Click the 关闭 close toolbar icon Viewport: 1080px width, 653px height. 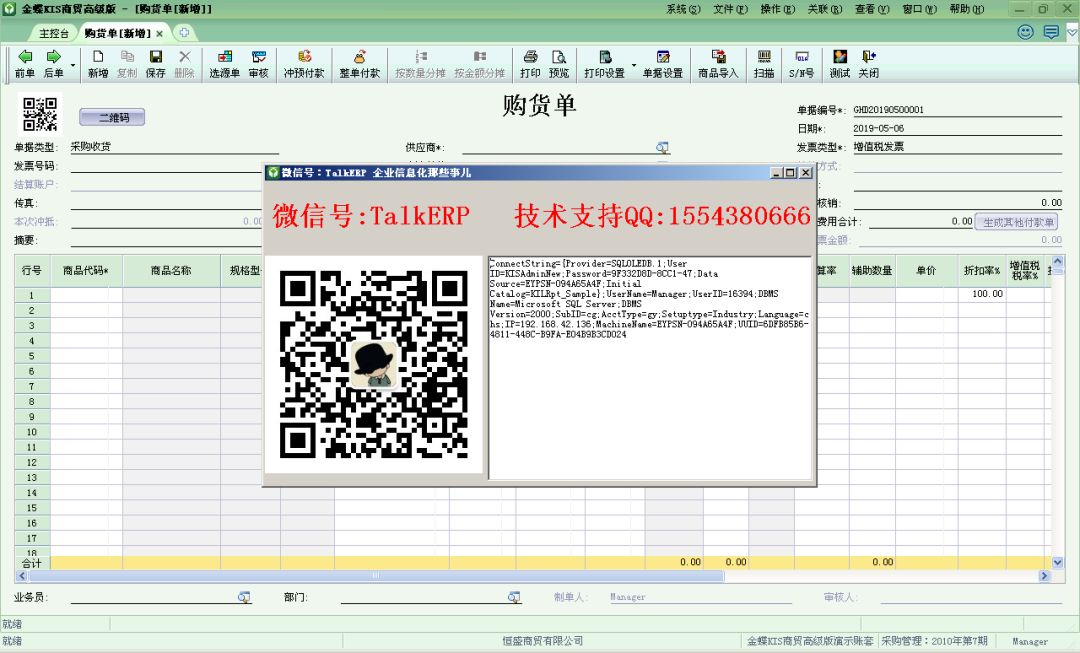click(x=869, y=64)
